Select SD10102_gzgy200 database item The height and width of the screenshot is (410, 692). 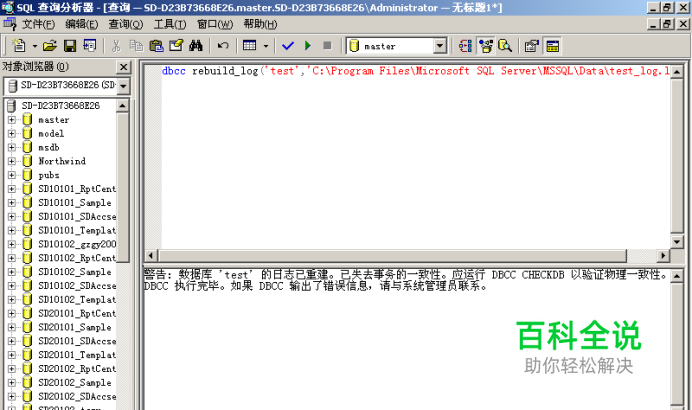point(77,244)
